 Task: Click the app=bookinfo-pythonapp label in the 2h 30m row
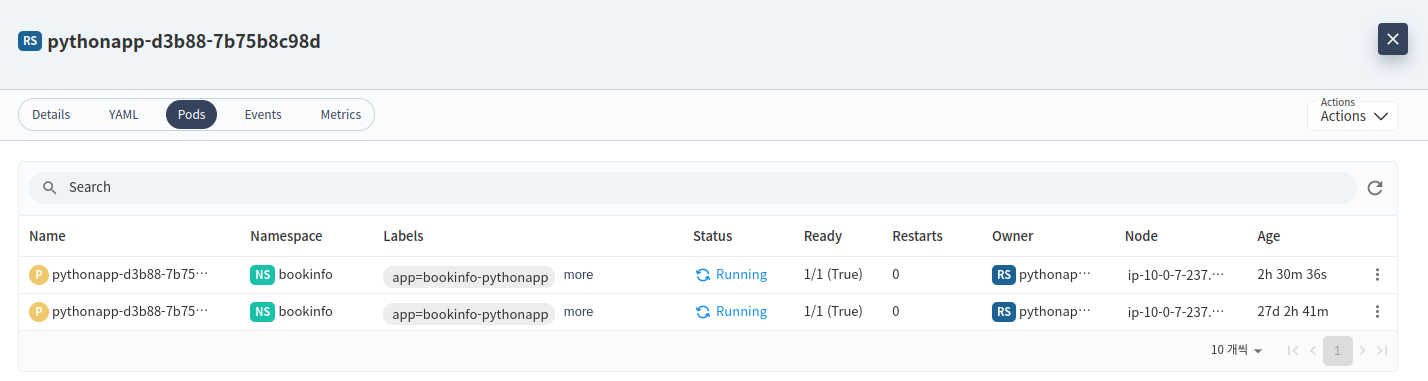coord(469,277)
